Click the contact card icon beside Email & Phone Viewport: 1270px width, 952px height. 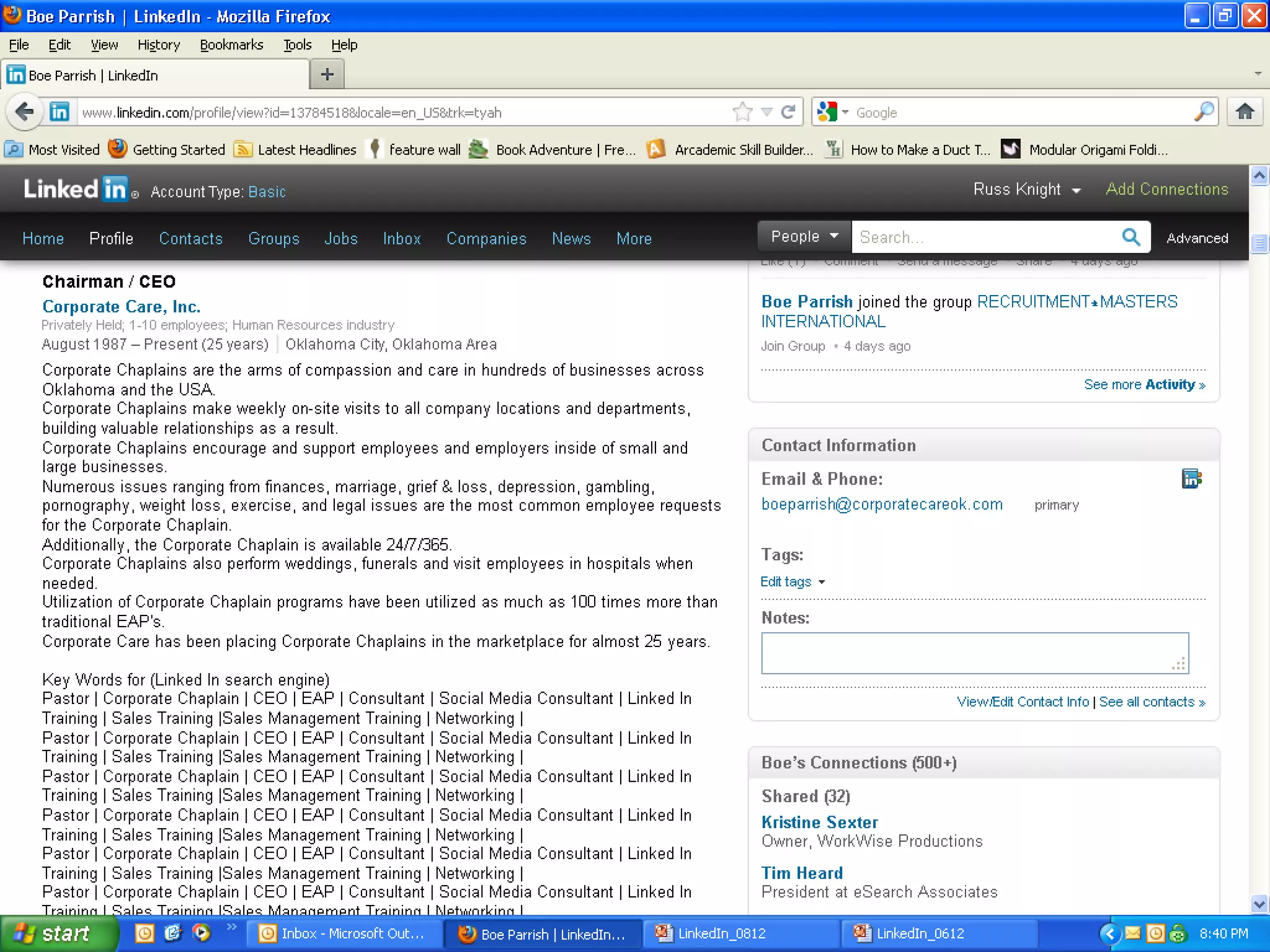point(1191,479)
